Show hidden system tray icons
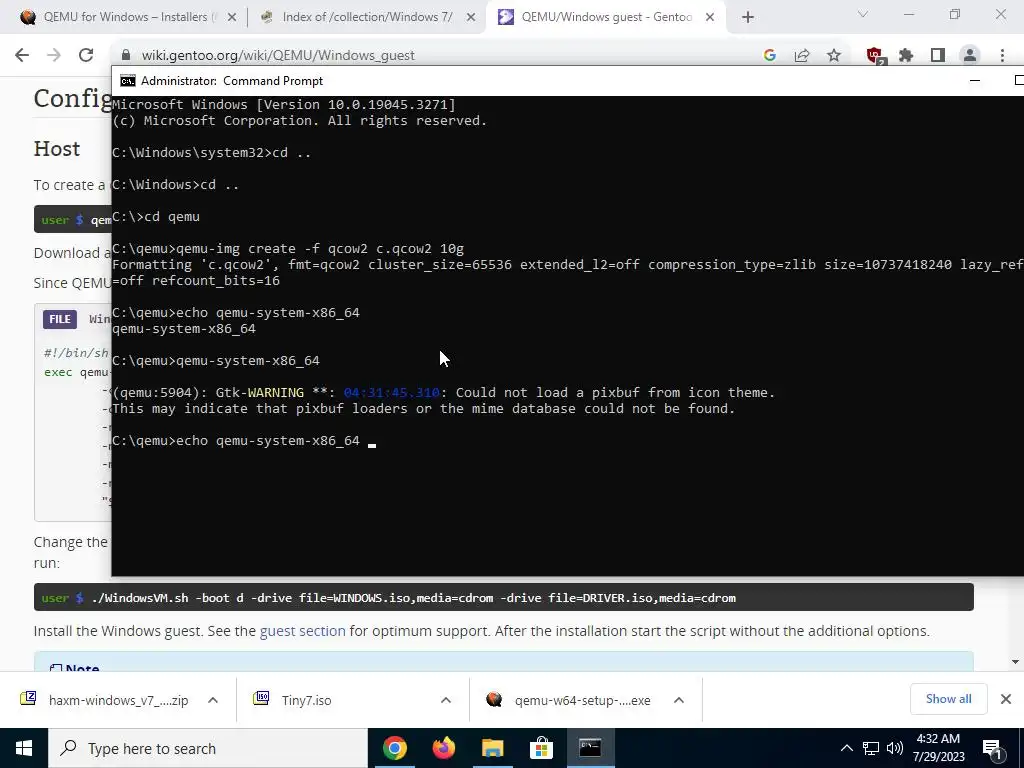 coord(846,748)
